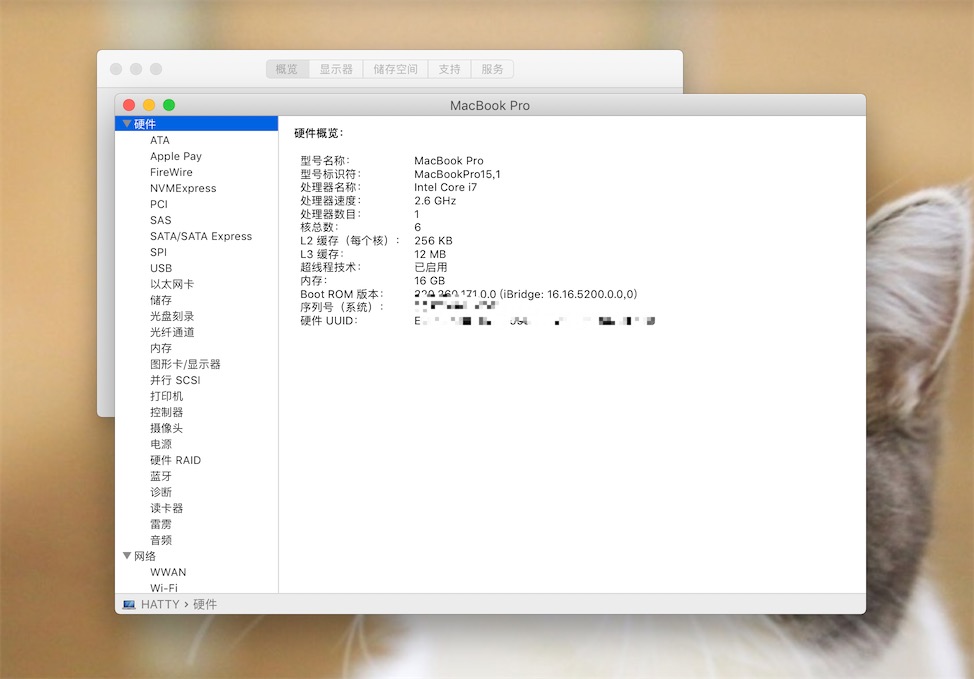Click HATTY in the bottom path bar
The width and height of the screenshot is (974, 679).
pyautogui.click(x=160, y=604)
